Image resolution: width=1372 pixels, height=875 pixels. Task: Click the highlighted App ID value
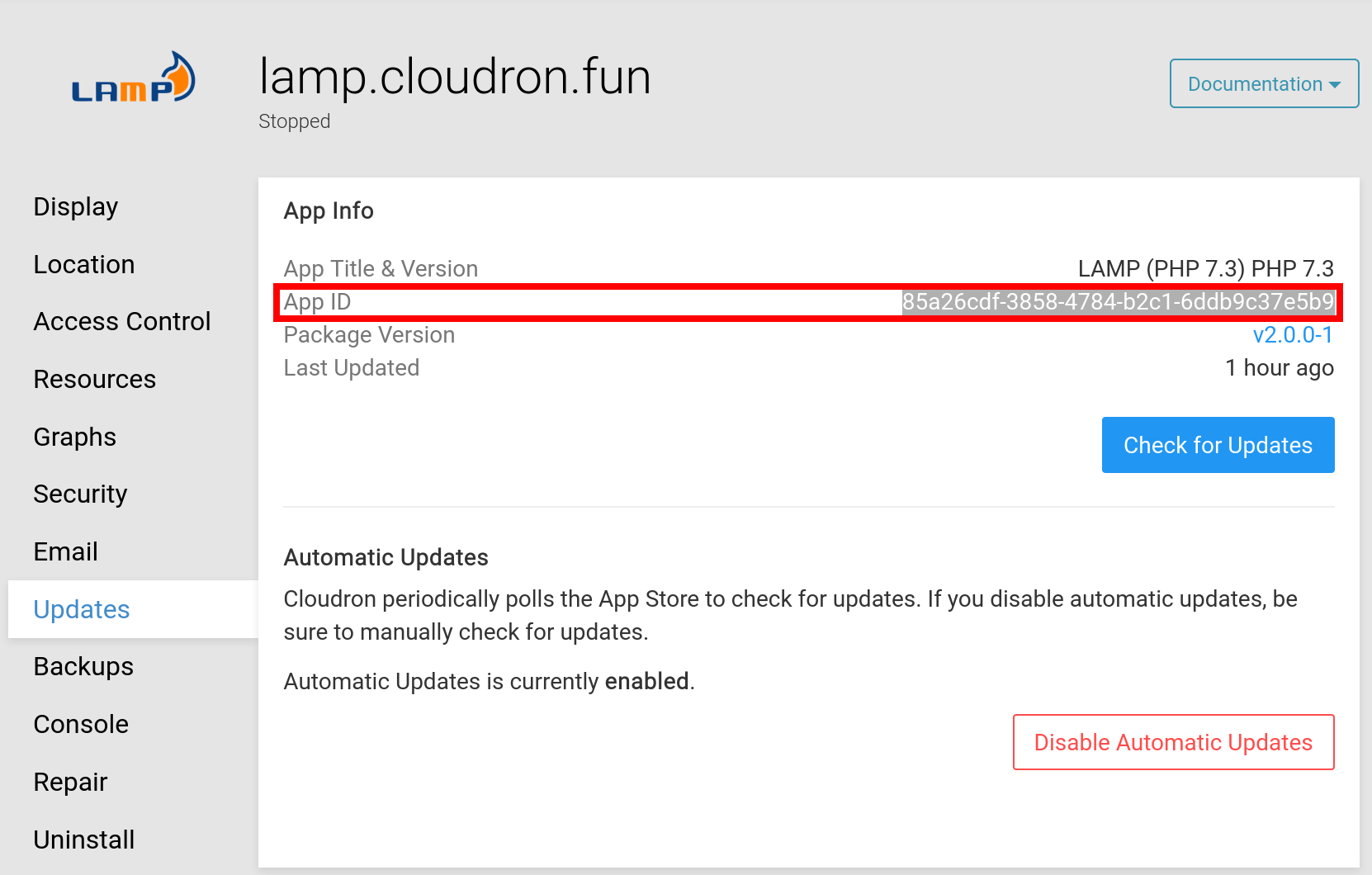pos(1118,302)
